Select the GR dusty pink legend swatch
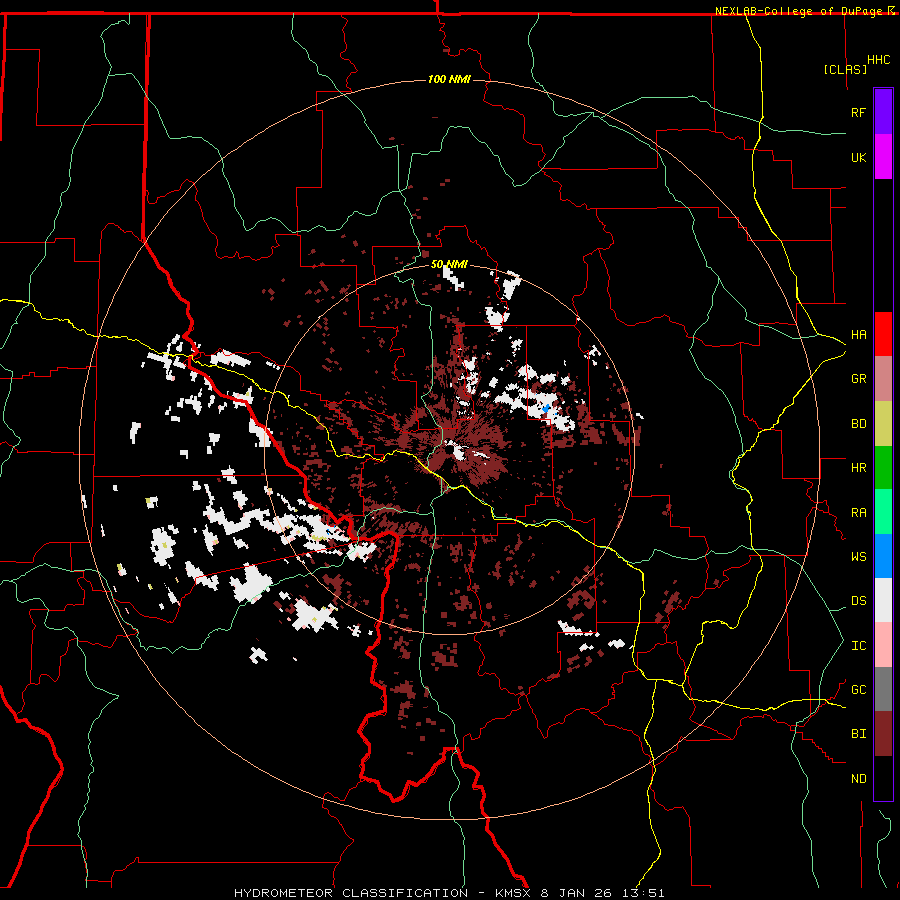 click(x=883, y=379)
